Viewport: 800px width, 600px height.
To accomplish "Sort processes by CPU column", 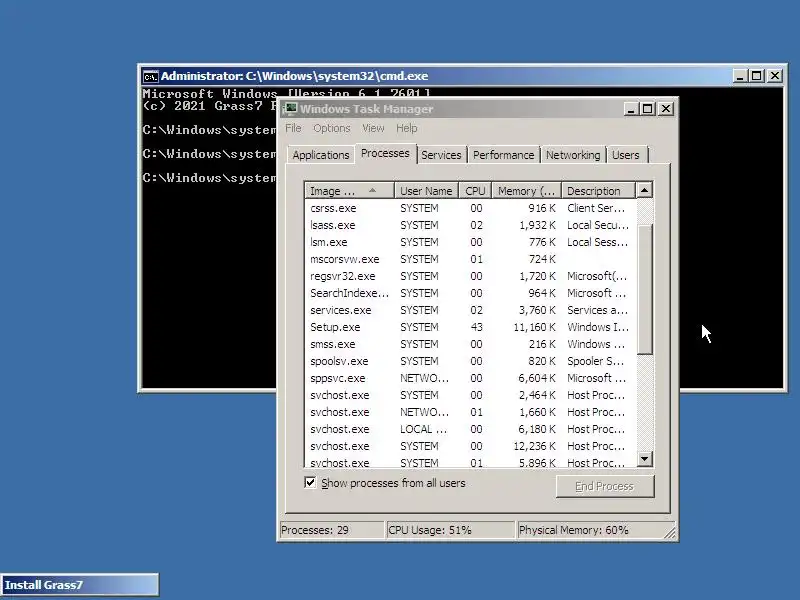I will click(475, 191).
